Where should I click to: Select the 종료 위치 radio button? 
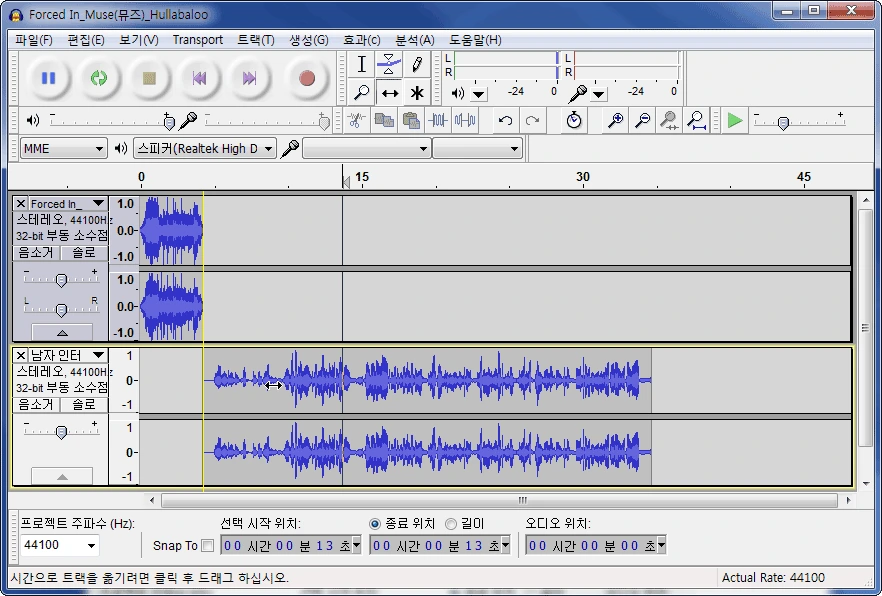click(x=376, y=523)
